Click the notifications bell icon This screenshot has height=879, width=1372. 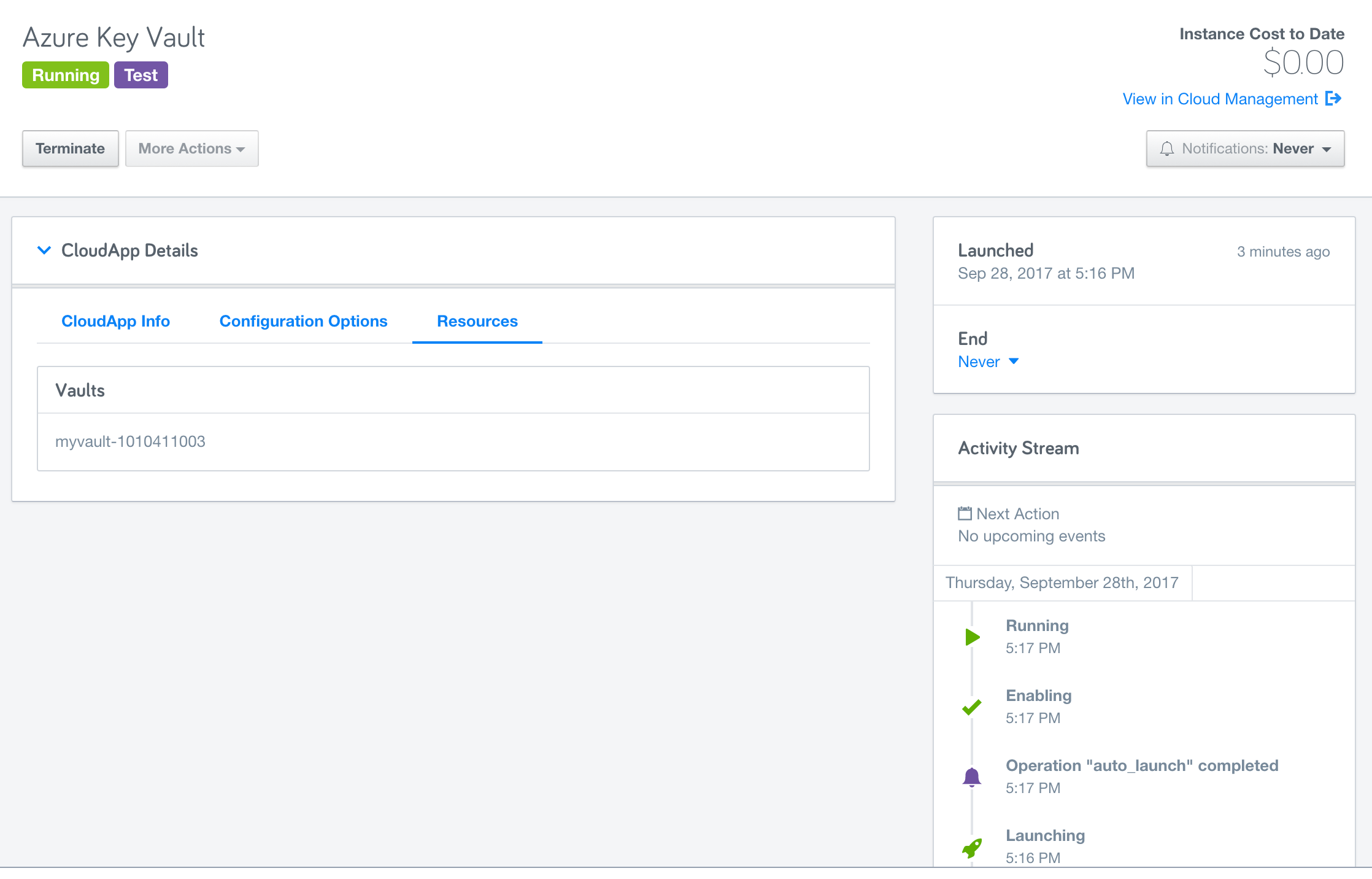point(1168,149)
